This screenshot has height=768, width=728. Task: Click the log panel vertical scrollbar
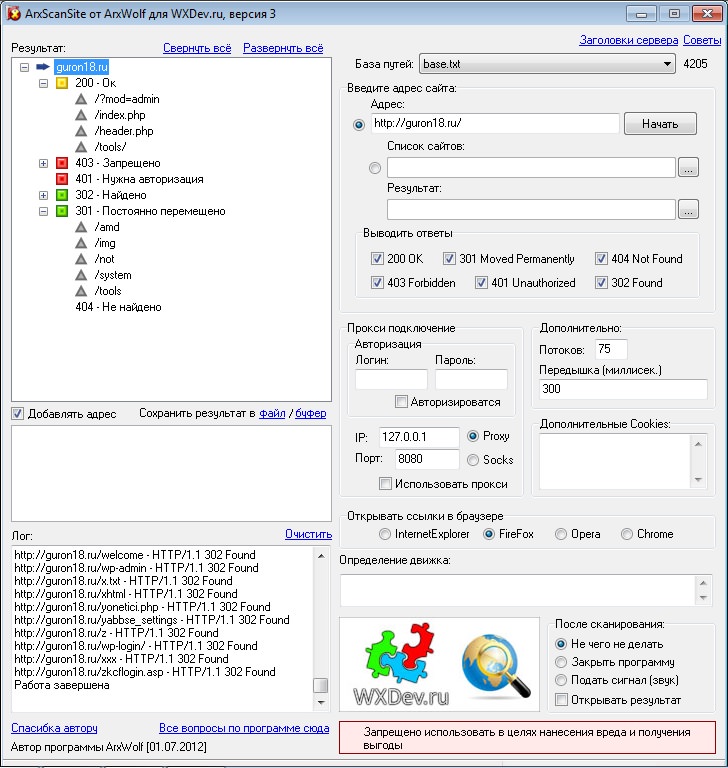320,620
